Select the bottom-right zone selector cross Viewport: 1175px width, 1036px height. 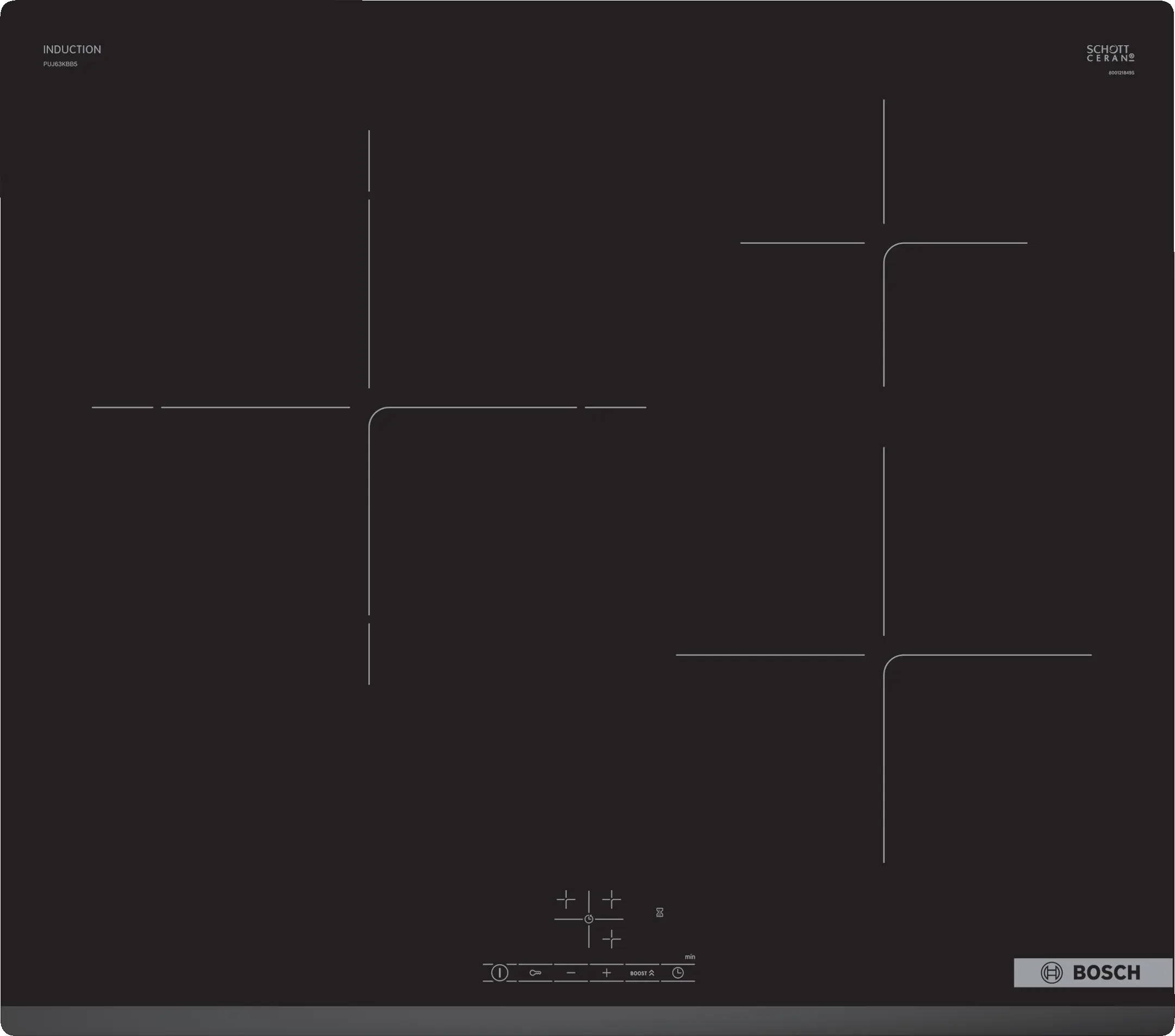[611, 939]
